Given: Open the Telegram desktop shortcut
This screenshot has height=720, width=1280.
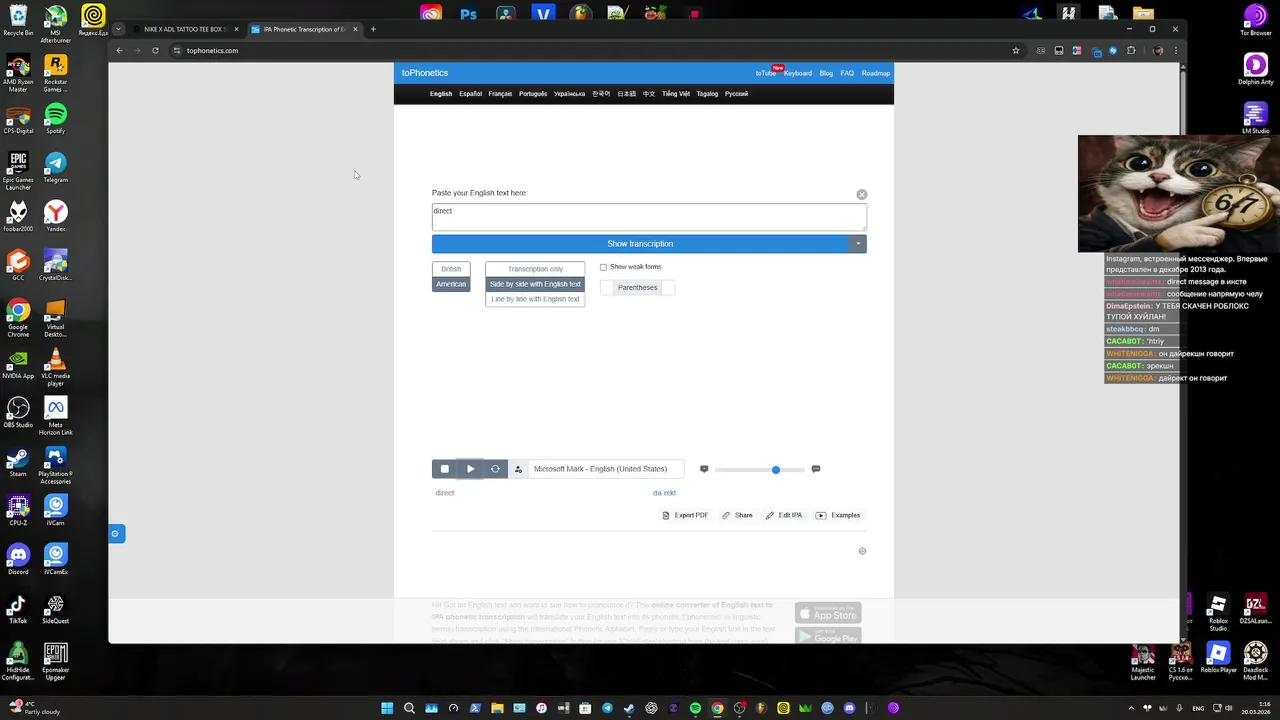Looking at the screenshot, I should click(56, 167).
